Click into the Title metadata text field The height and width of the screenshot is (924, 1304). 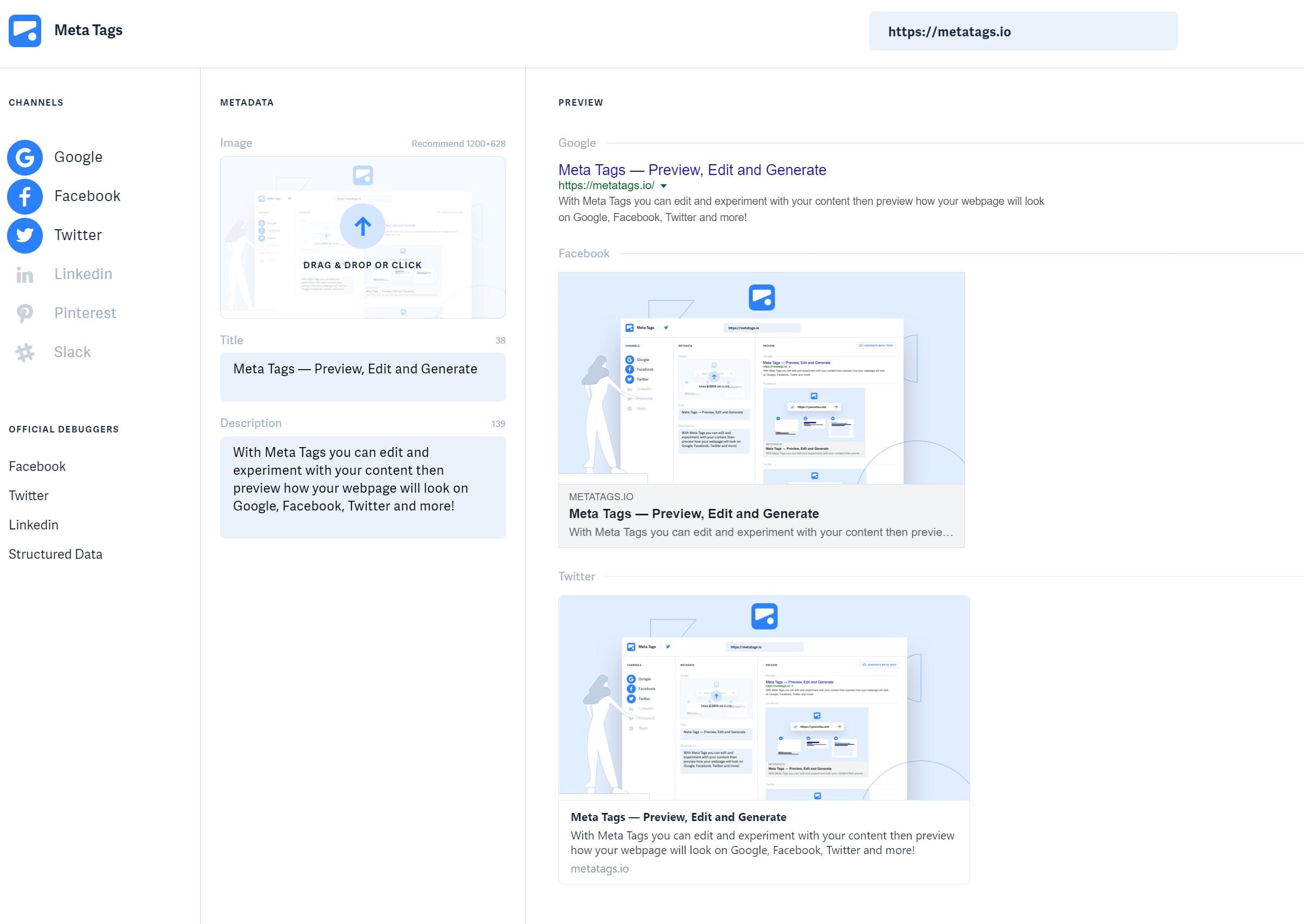click(363, 377)
